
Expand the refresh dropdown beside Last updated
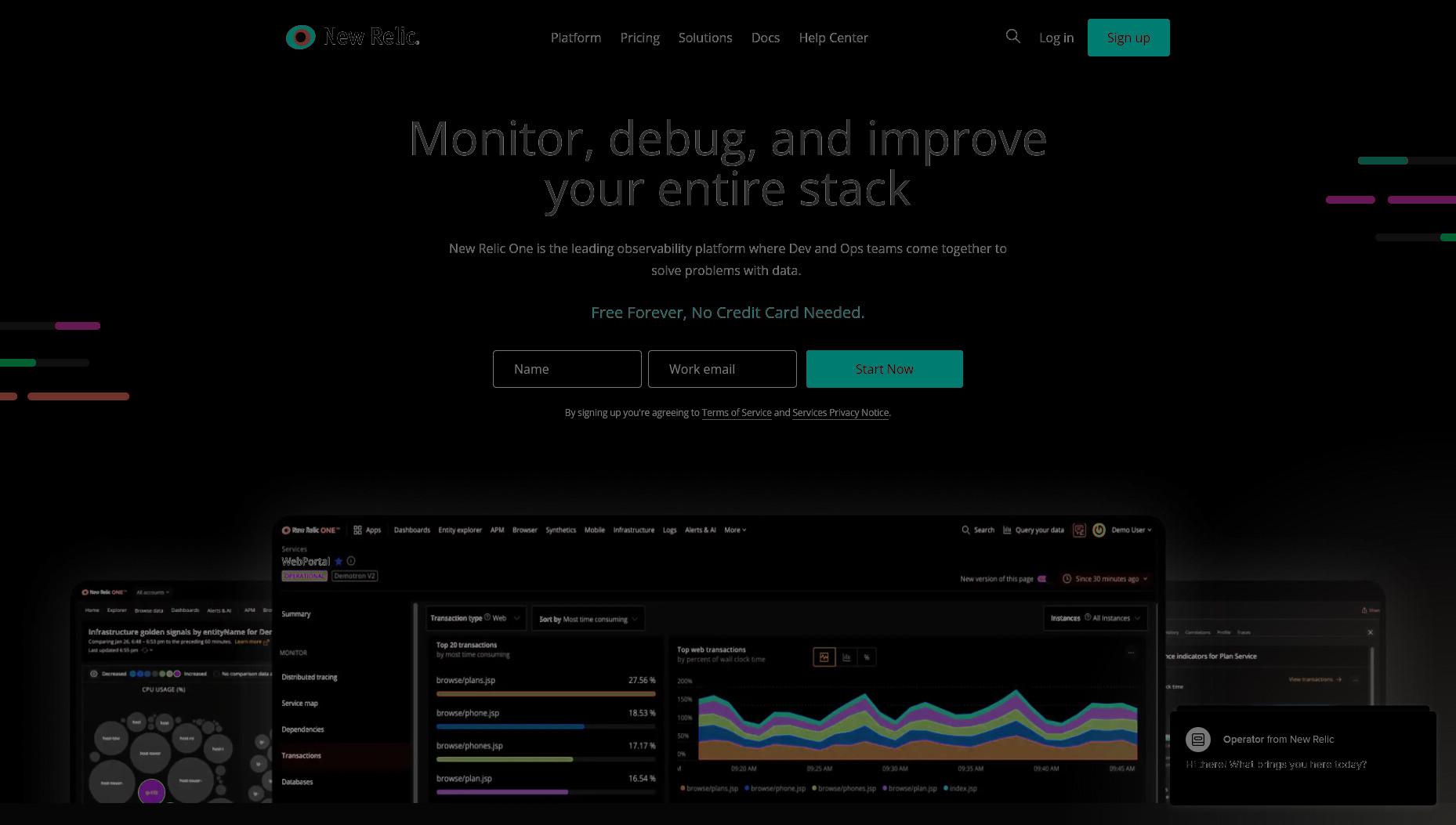(147, 650)
